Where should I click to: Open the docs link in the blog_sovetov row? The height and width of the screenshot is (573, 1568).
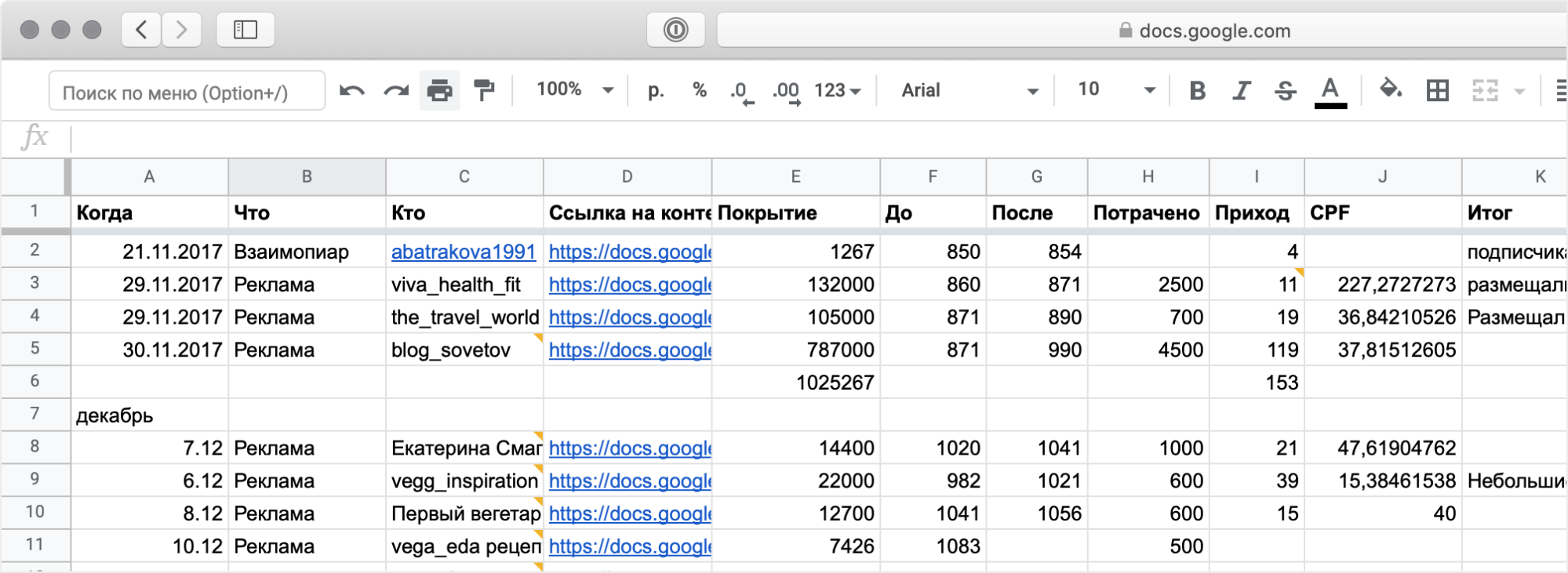click(x=630, y=350)
